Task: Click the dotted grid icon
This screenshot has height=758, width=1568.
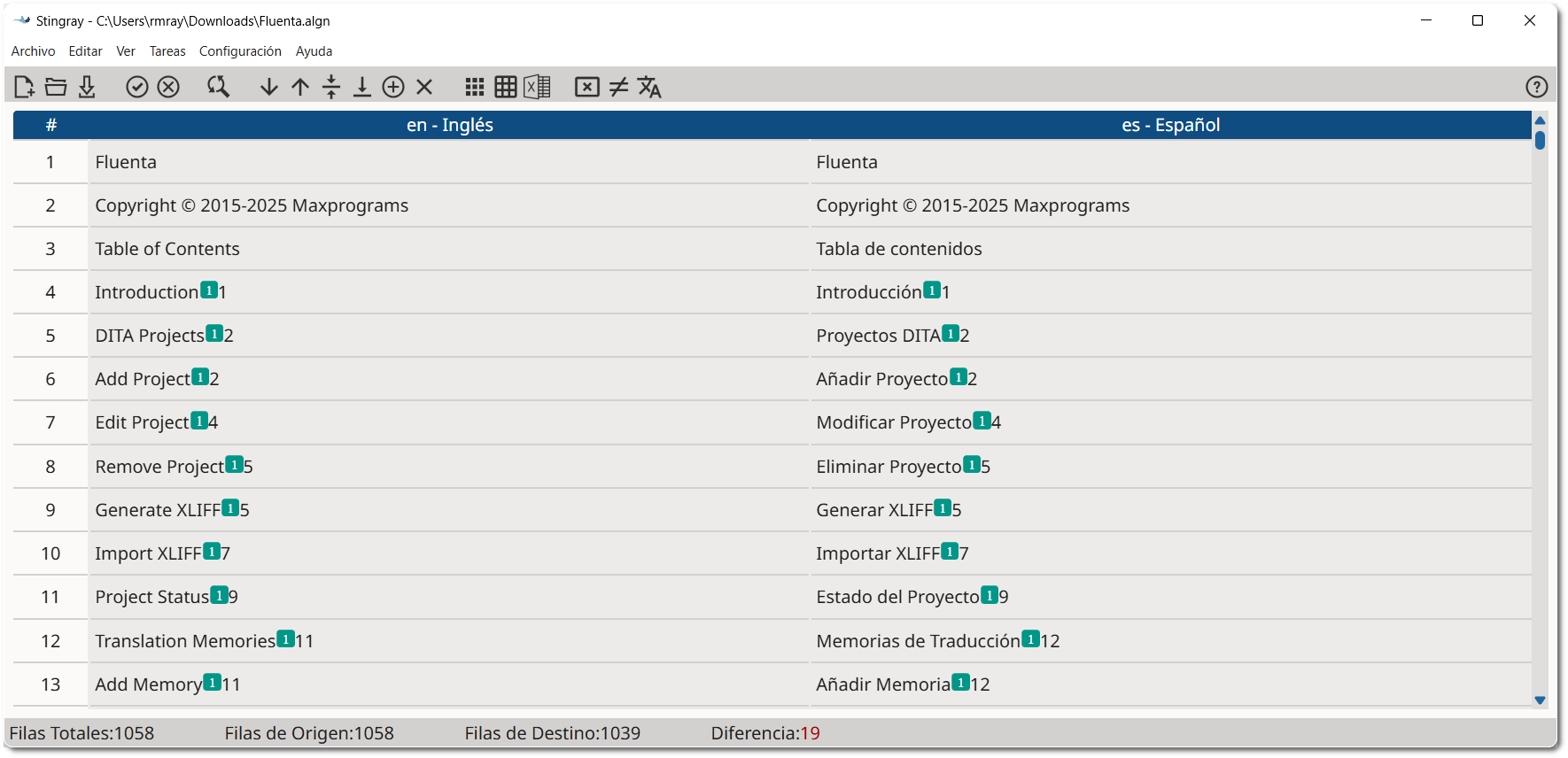Action: coord(475,87)
